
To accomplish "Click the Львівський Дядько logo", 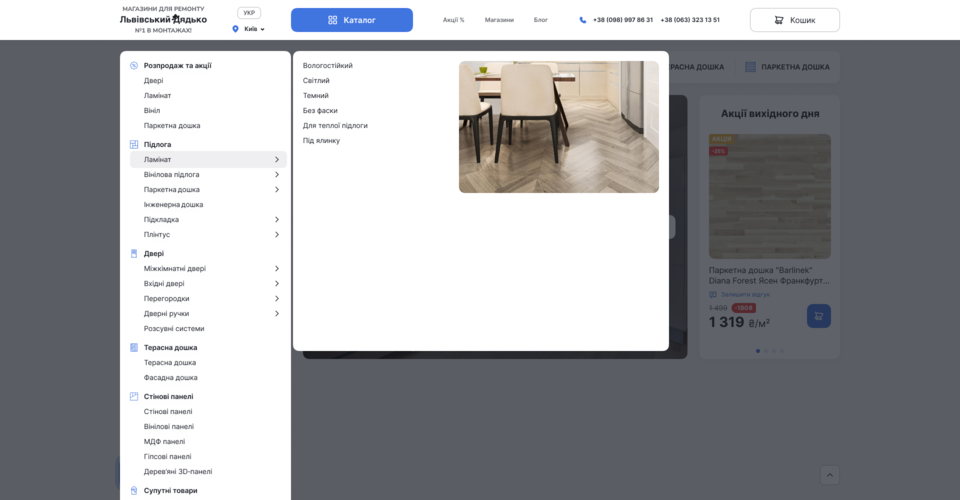I will point(163,20).
